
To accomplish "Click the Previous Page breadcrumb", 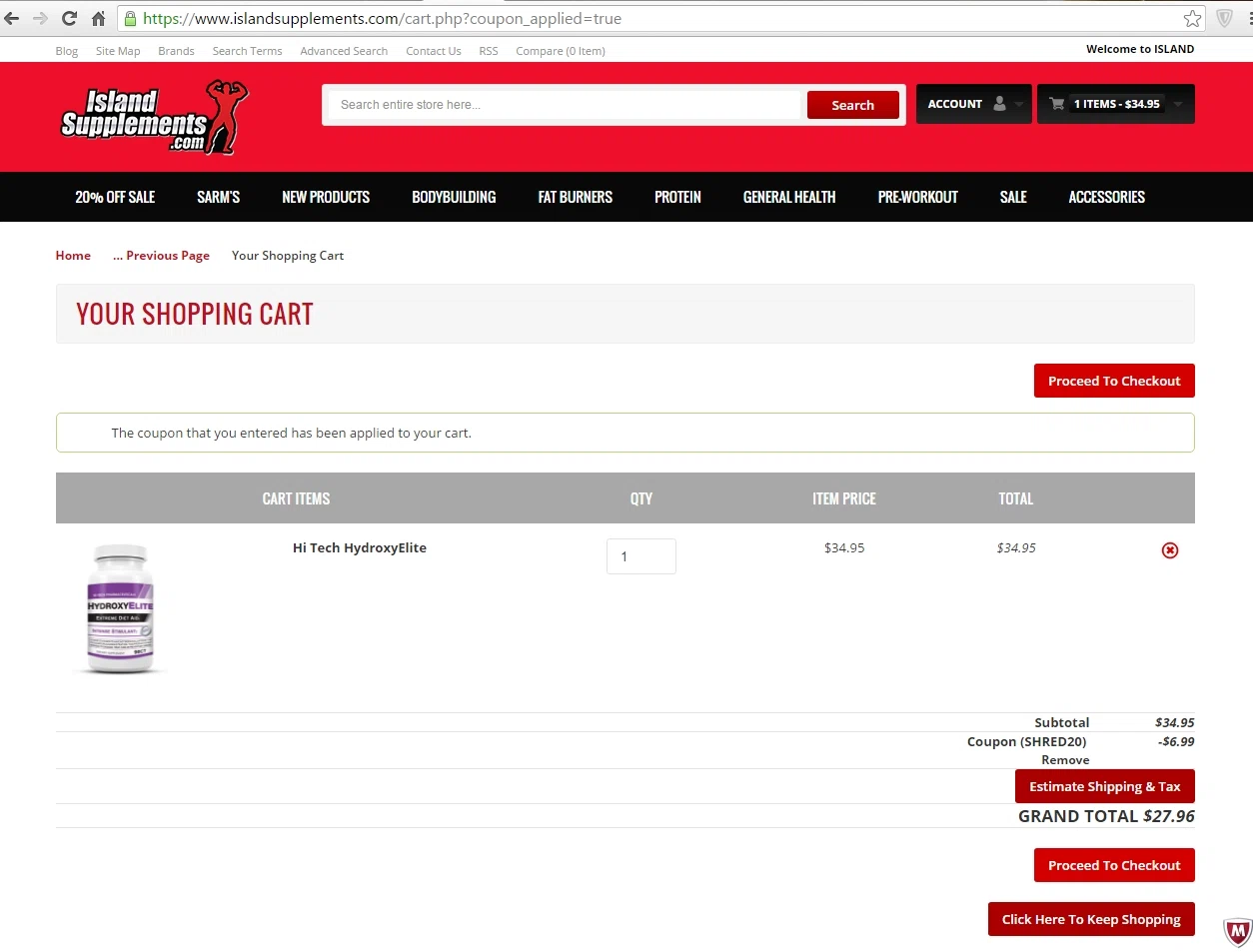I will pos(161,256).
